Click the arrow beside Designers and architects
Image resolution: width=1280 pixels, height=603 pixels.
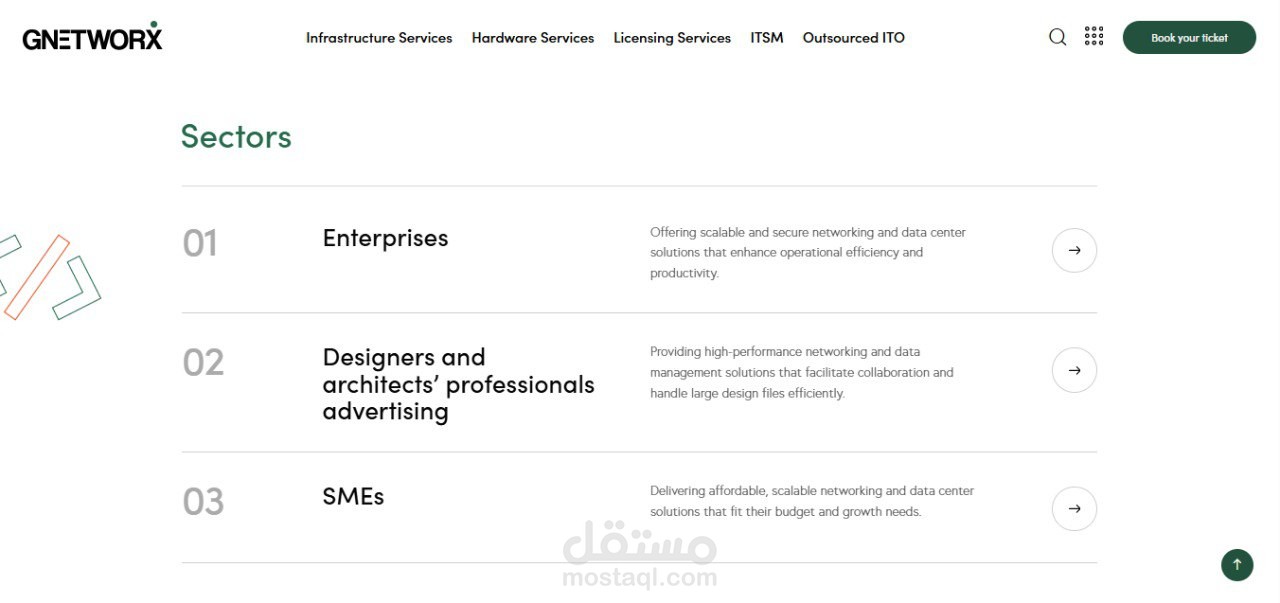coord(1074,370)
